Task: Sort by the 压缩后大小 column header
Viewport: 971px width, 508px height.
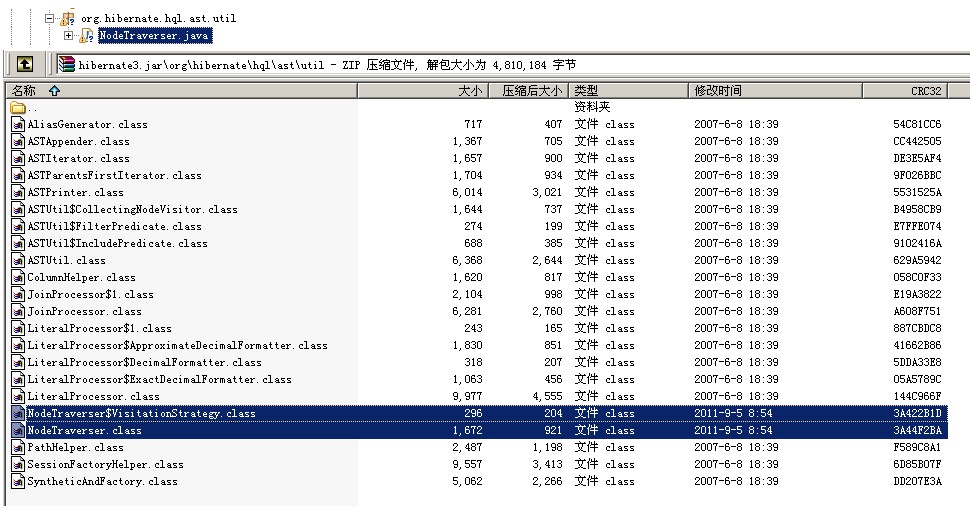Action: coord(527,90)
